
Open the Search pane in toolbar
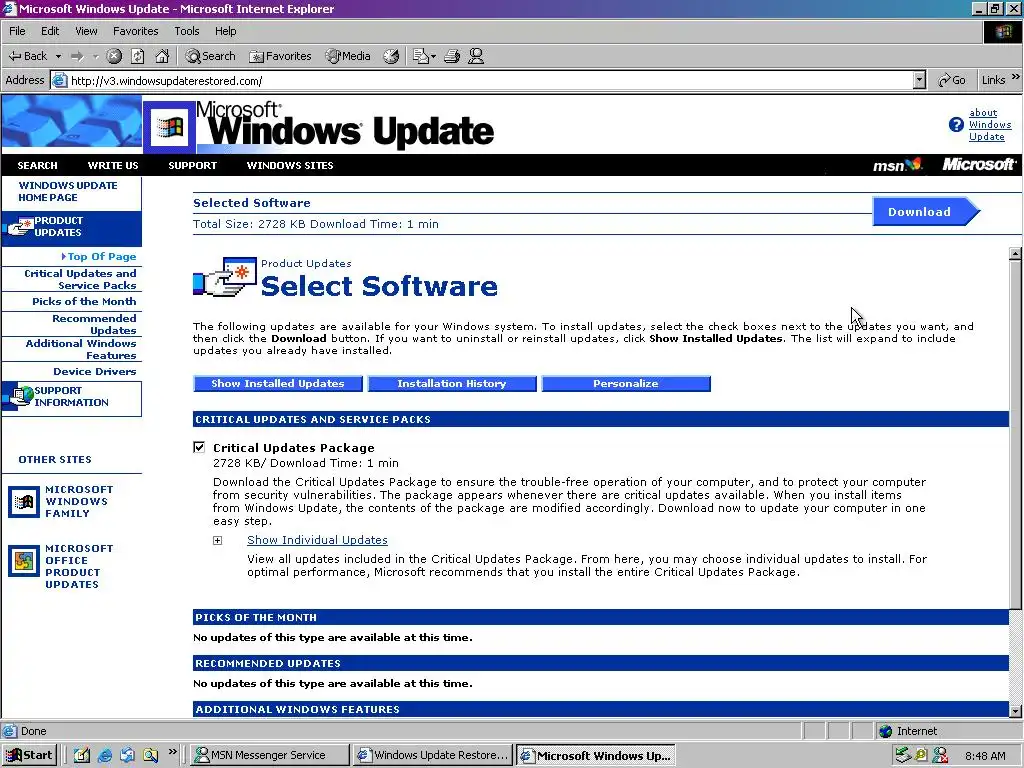[x=210, y=56]
